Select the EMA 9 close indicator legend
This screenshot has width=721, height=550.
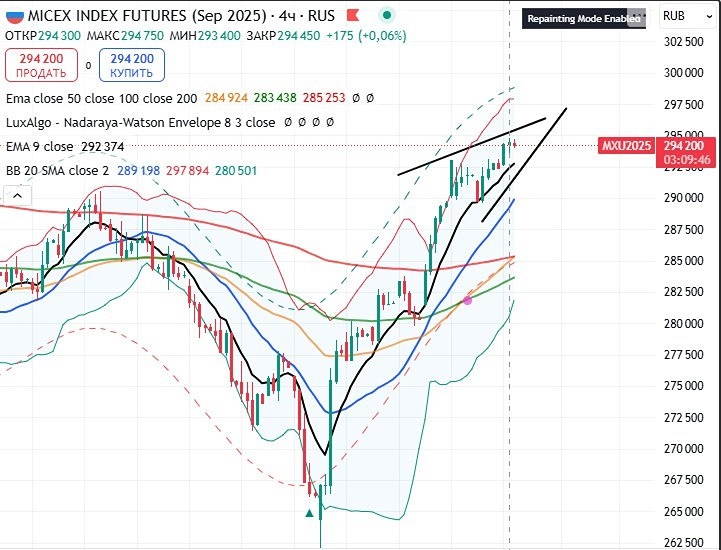coord(39,146)
